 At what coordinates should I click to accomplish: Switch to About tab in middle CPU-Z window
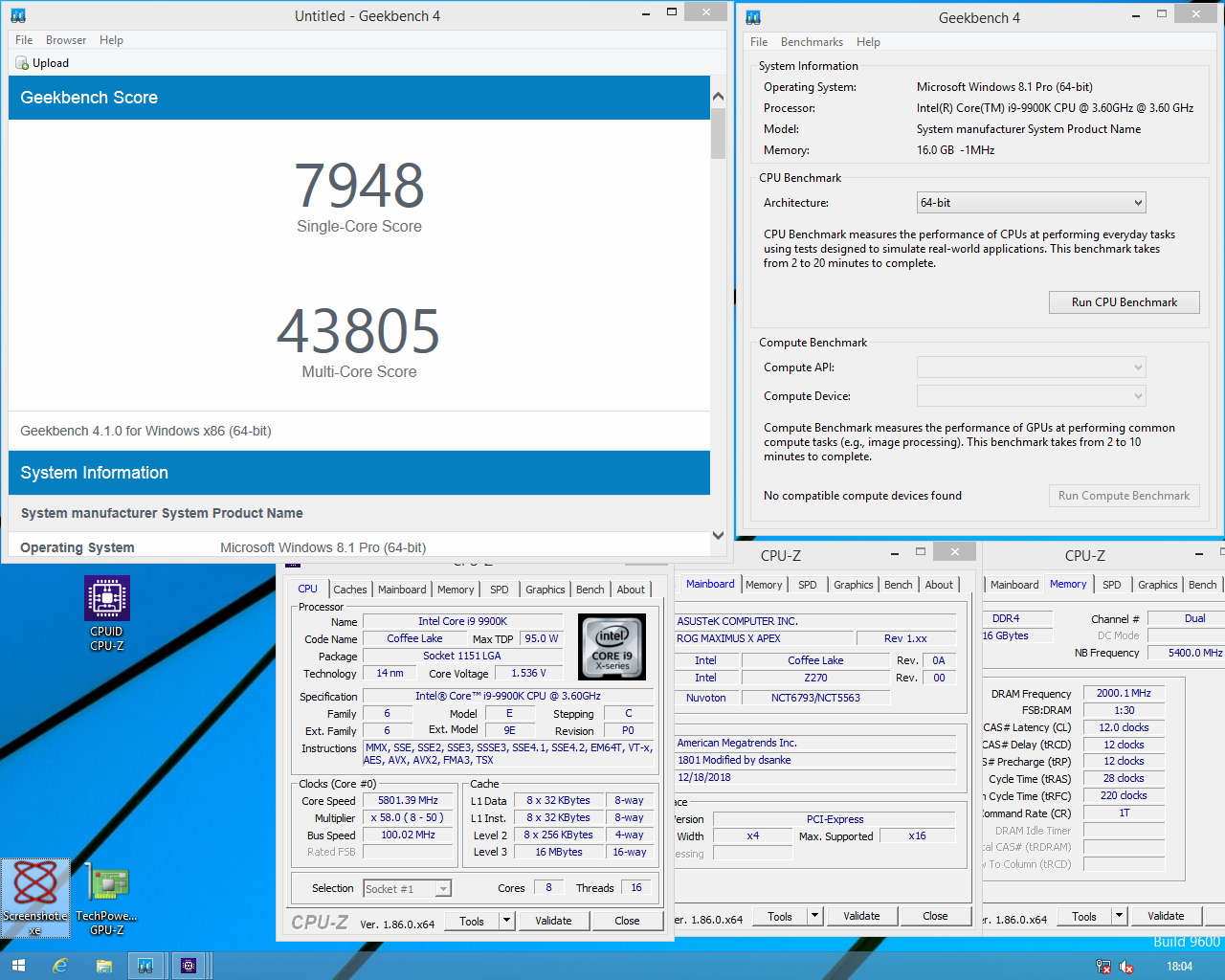[x=939, y=585]
